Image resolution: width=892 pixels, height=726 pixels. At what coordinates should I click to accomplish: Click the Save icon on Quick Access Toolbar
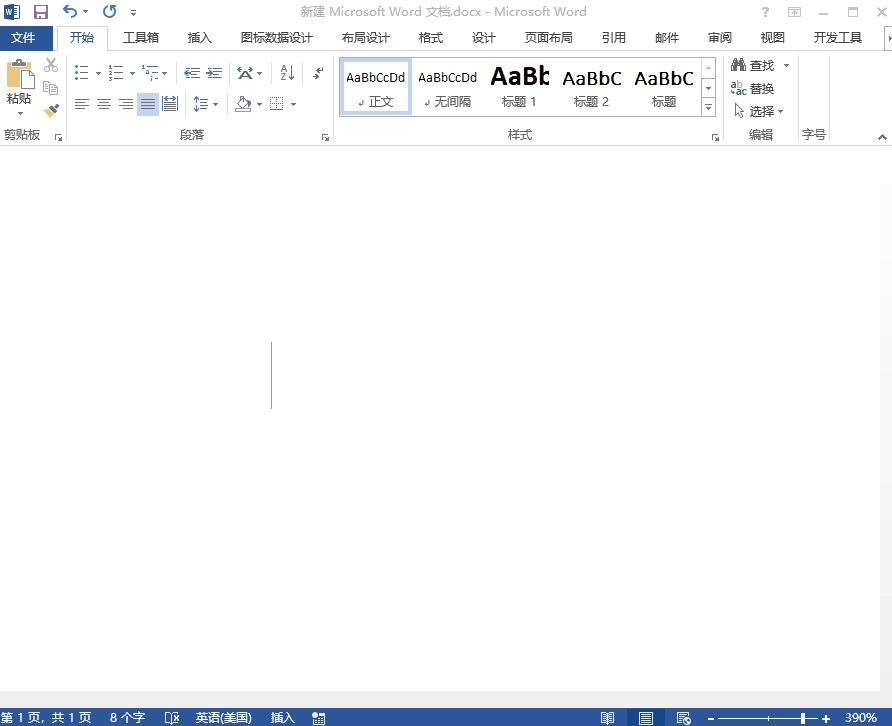pos(39,11)
